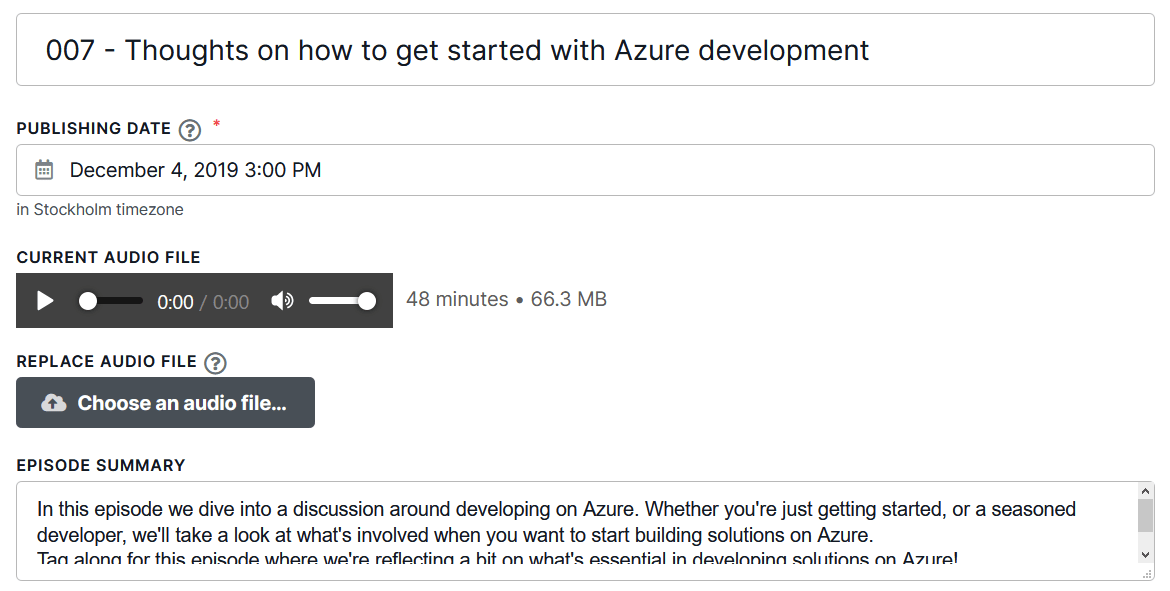1170x591 pixels.
Task: Choose an audio file to upload
Action: pyautogui.click(x=166, y=402)
